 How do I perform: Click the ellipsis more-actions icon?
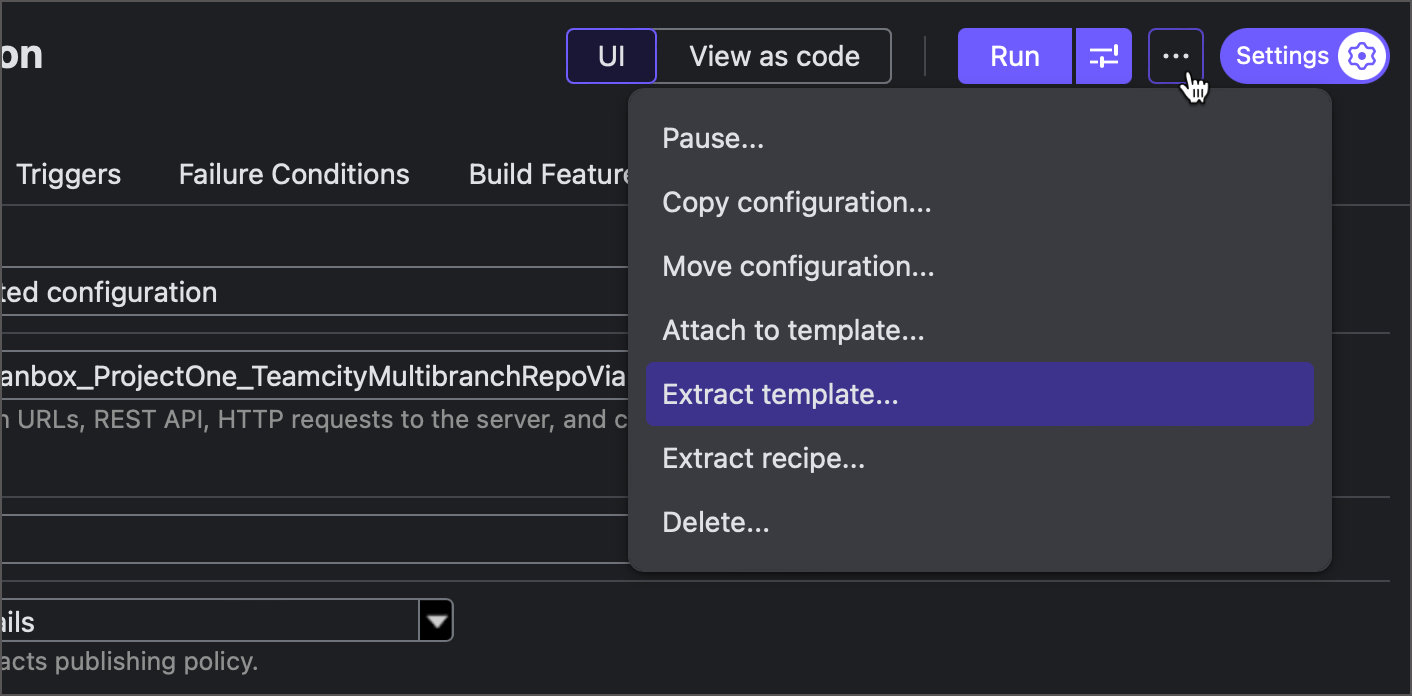tap(1175, 56)
